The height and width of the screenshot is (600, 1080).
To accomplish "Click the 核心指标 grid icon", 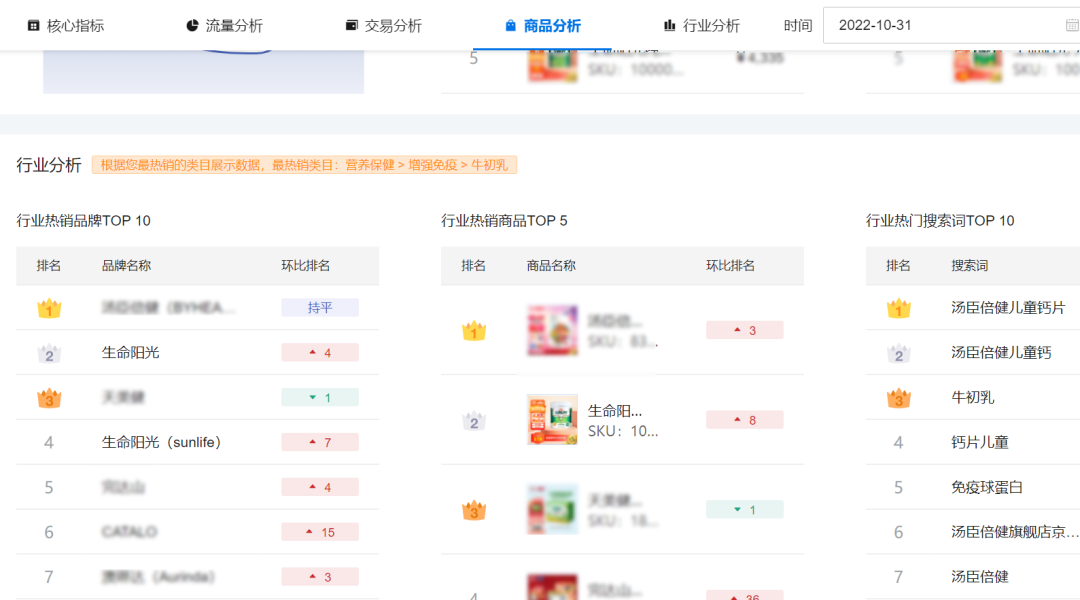I will pyautogui.click(x=33, y=25).
